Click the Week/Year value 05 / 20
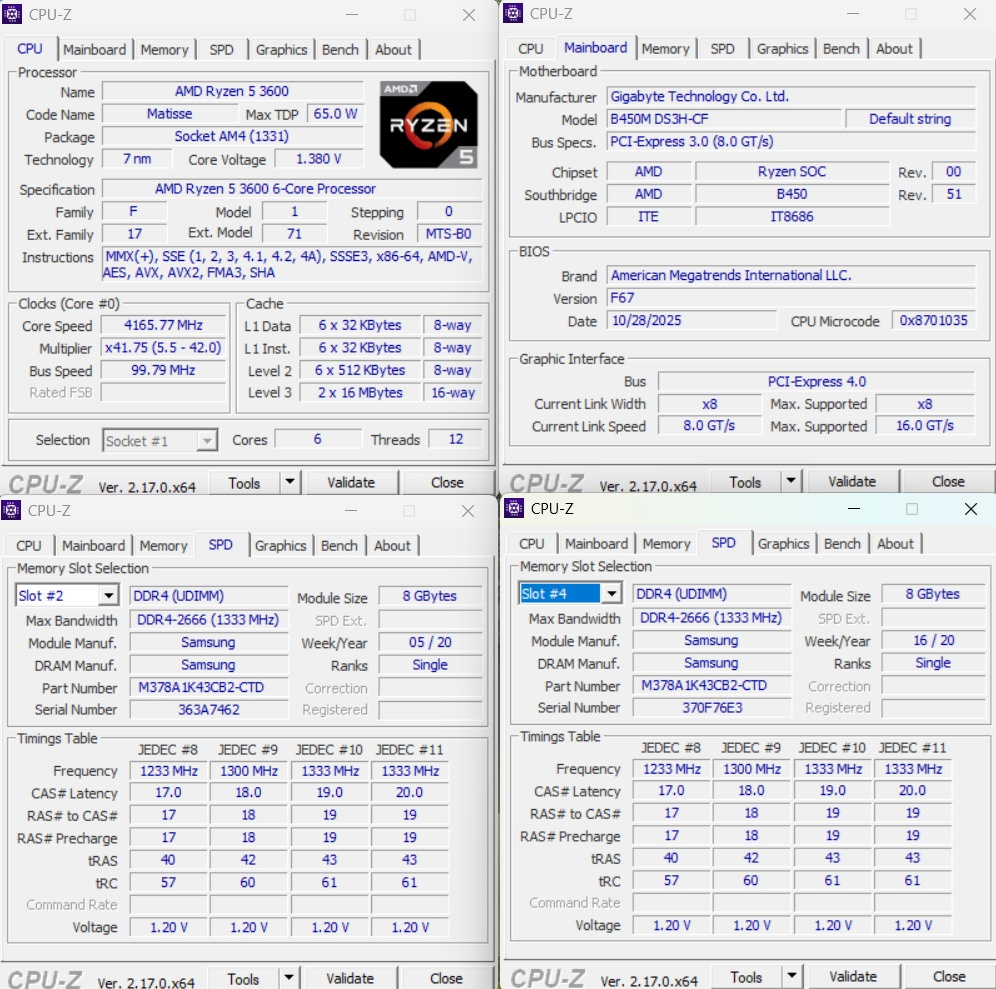The image size is (996, 989). (x=430, y=643)
